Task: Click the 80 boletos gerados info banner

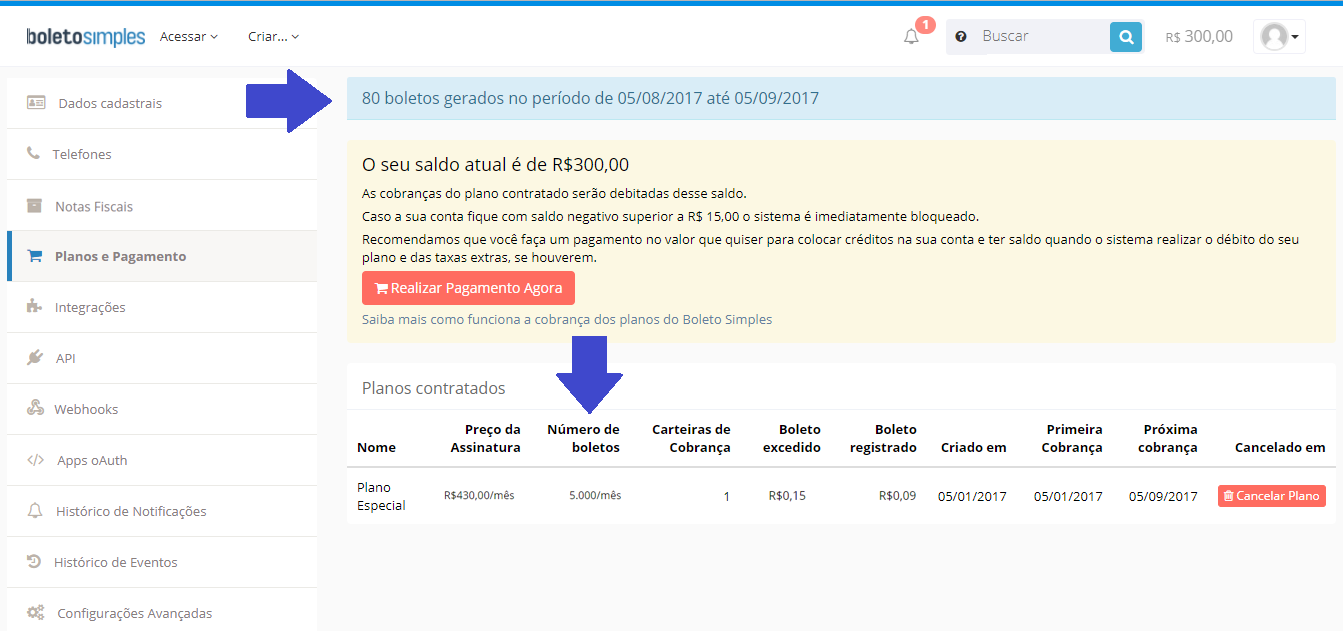Action: click(841, 98)
